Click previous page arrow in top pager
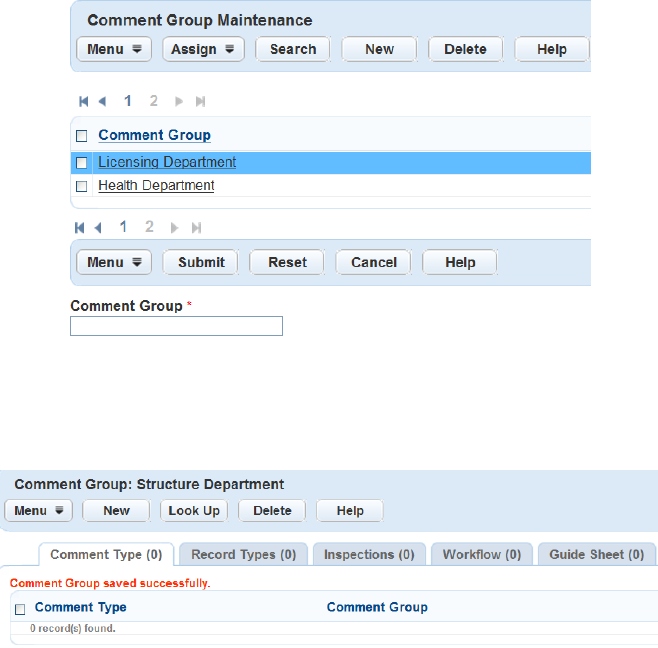This screenshot has width=658, height=648. click(102, 101)
